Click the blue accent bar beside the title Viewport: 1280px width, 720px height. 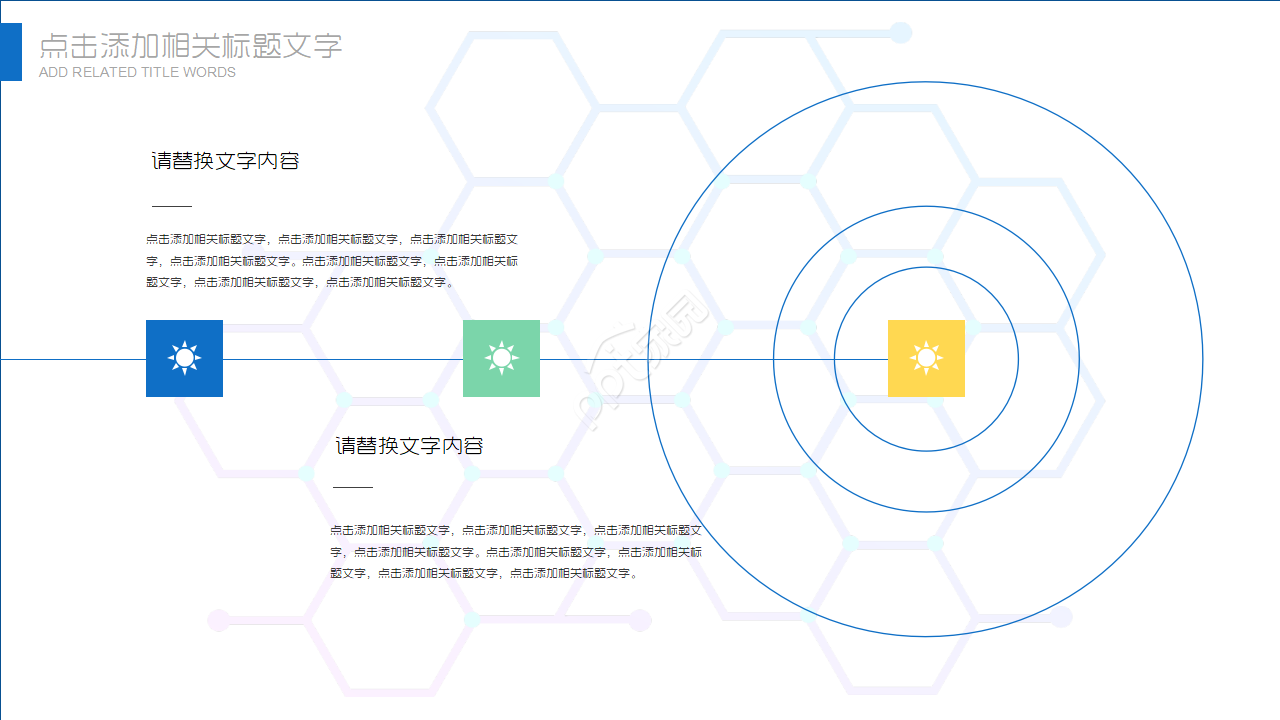click(x=10, y=52)
